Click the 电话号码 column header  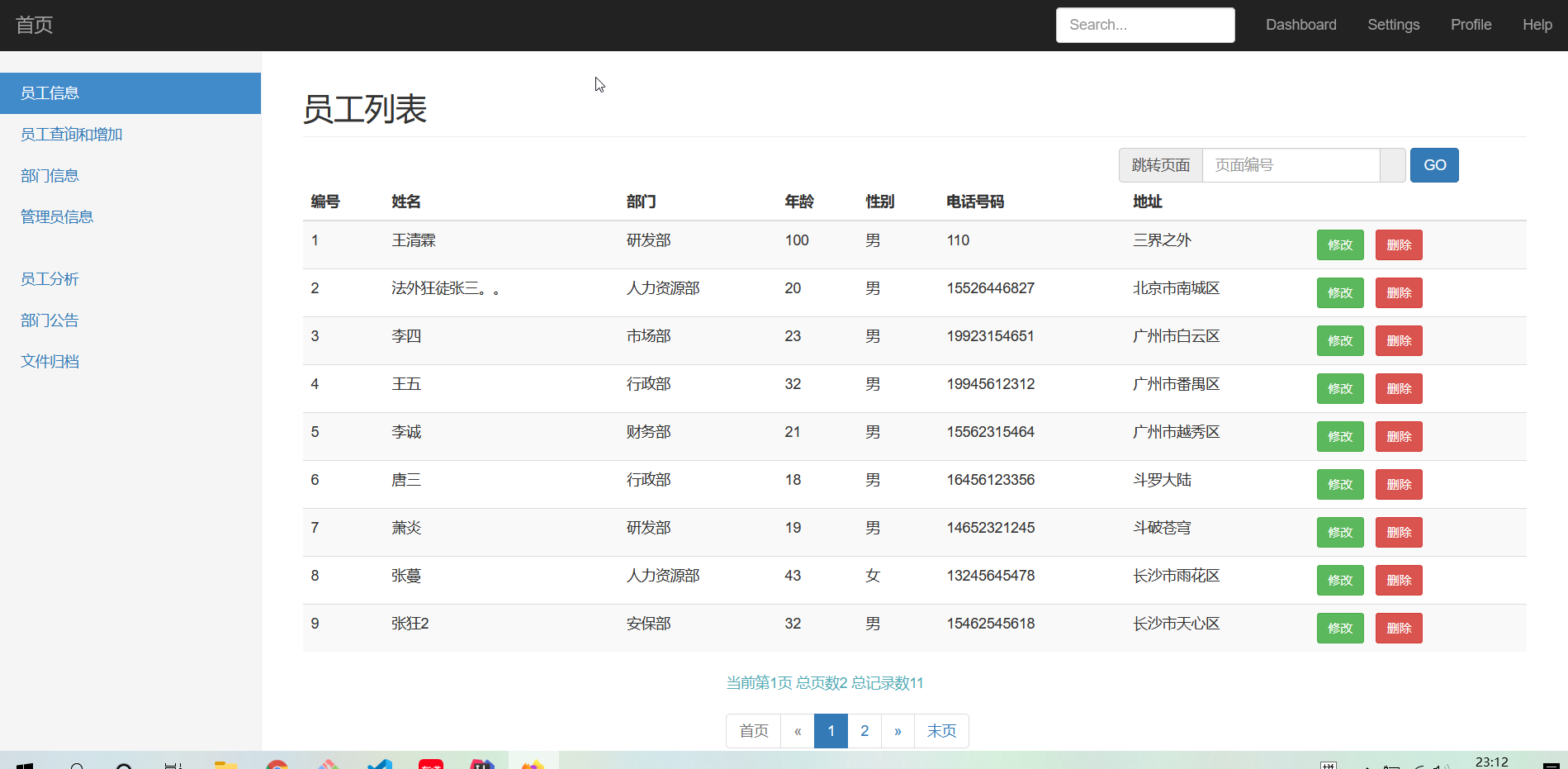[975, 202]
